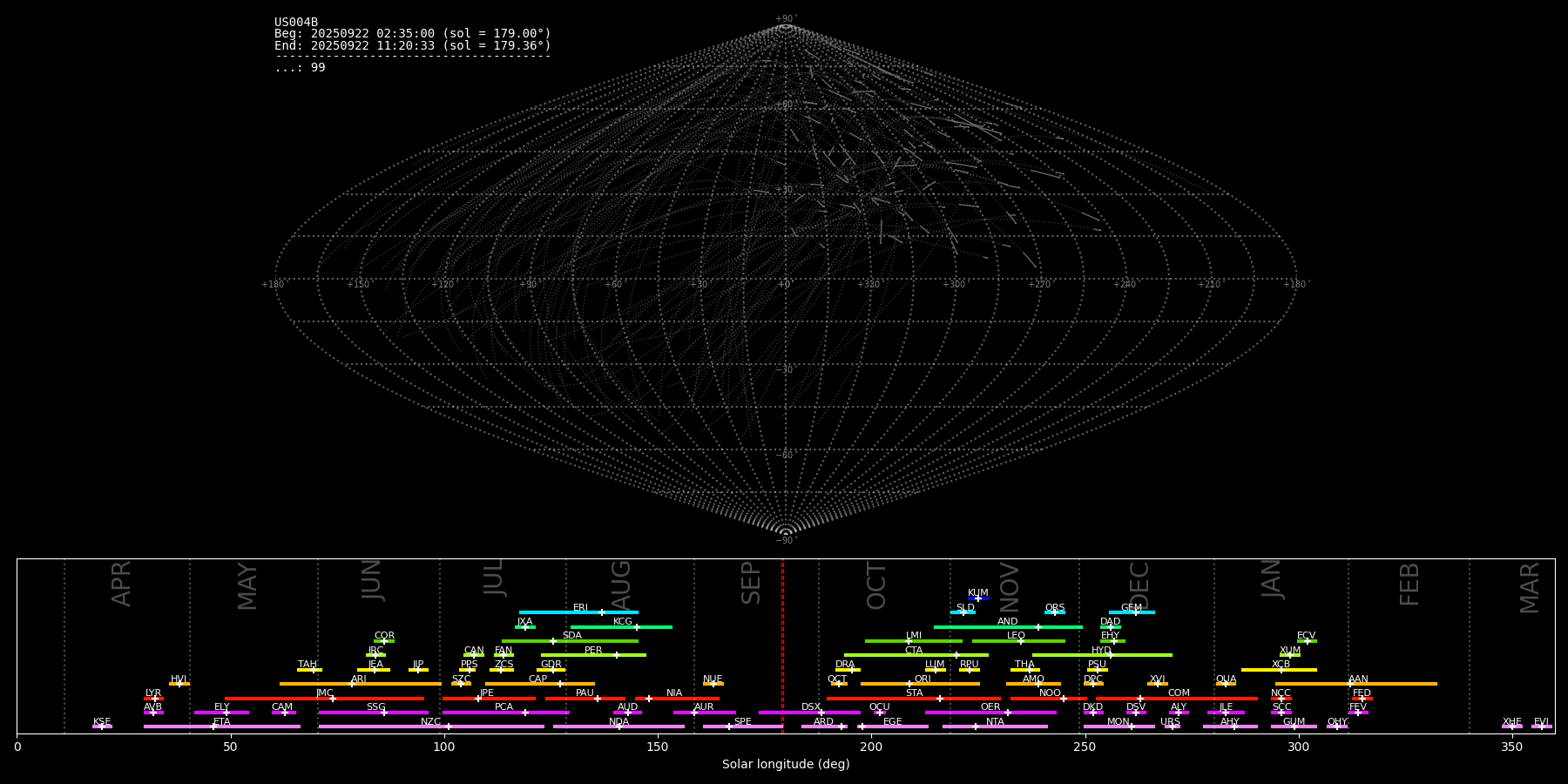Click the HVI shower label
The height and width of the screenshot is (784, 1568).
click(x=179, y=679)
